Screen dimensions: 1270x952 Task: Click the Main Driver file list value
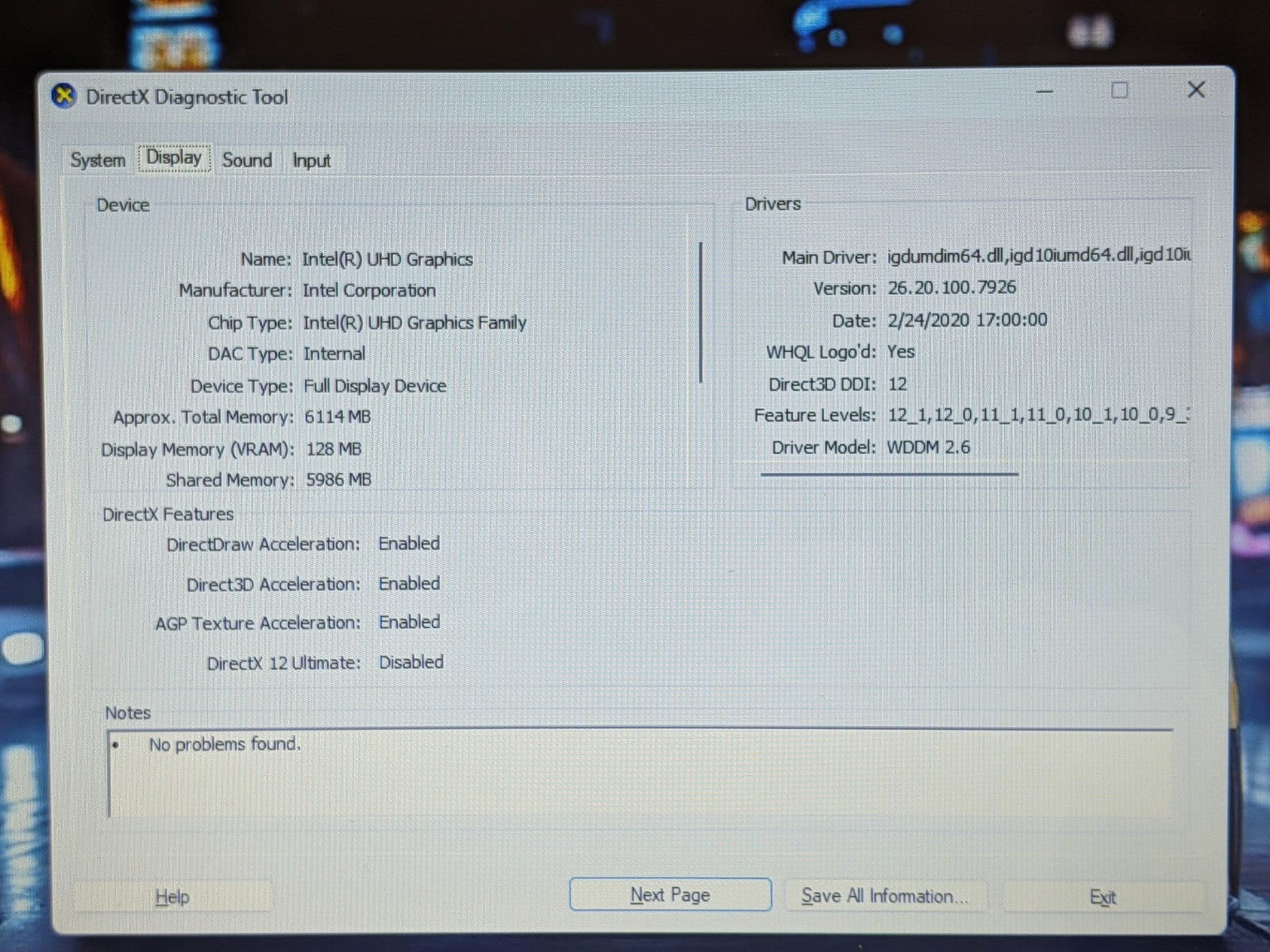tap(1038, 255)
